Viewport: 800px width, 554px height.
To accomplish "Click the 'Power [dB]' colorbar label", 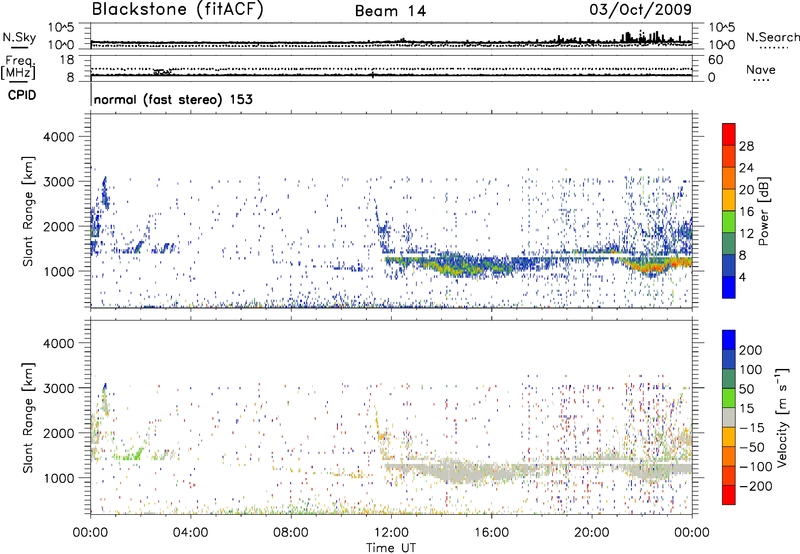I will tap(764, 211).
